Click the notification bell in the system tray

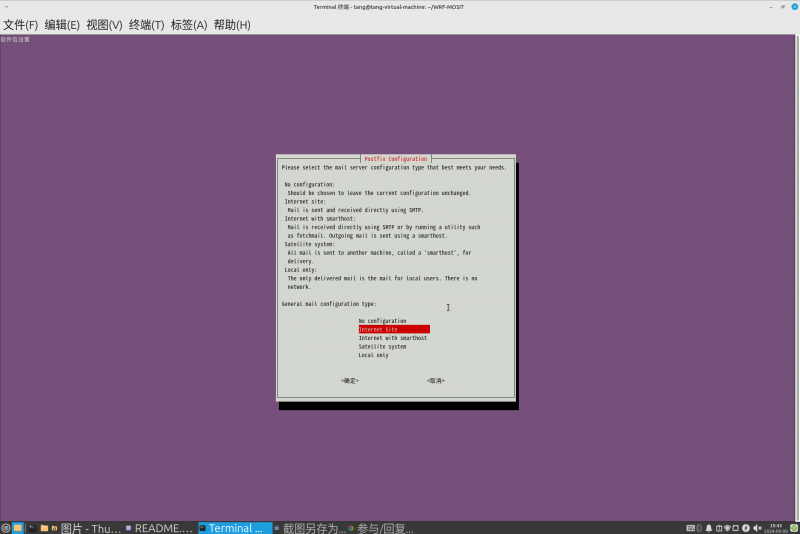click(x=709, y=527)
